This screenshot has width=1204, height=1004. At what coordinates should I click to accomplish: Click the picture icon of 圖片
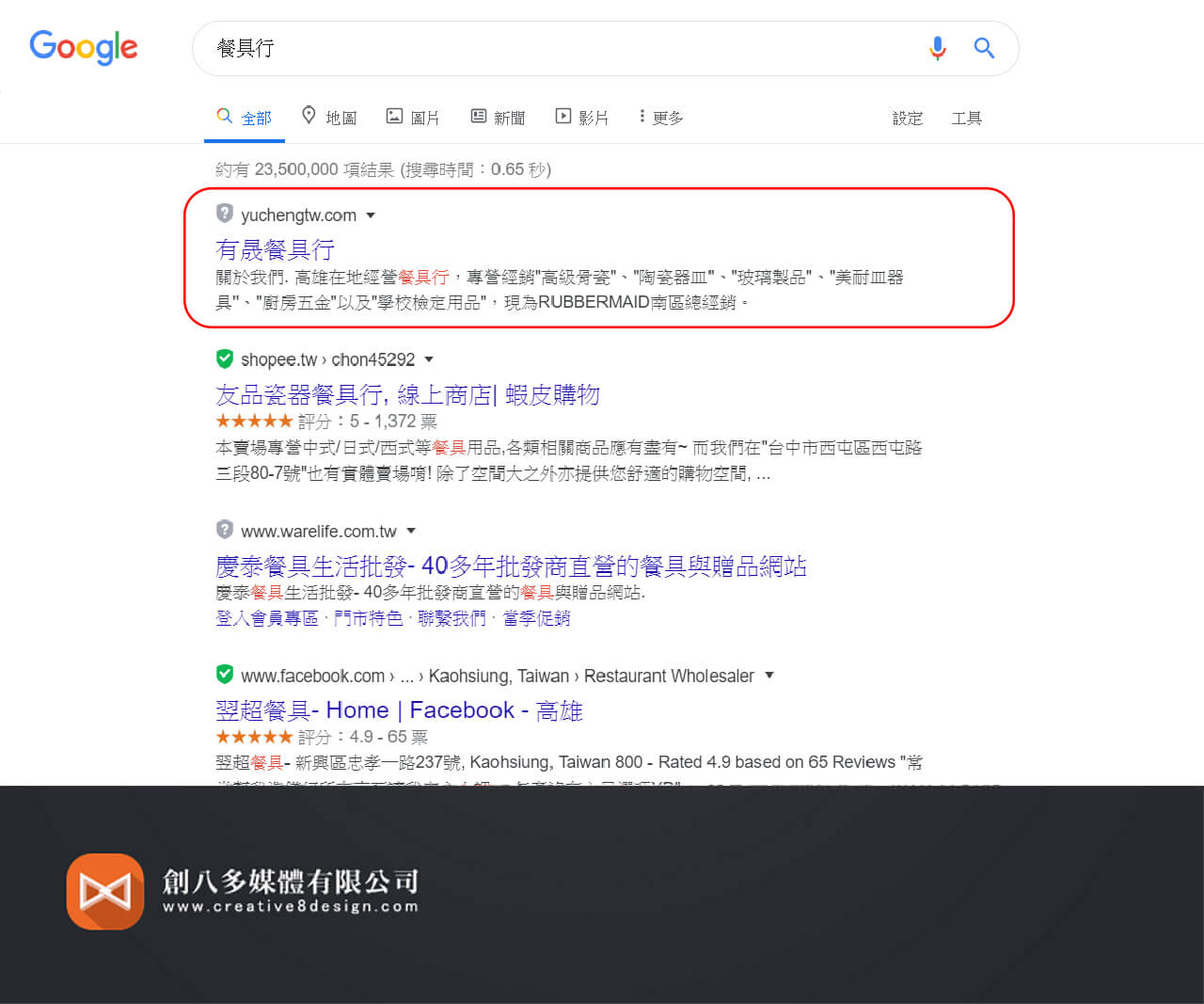click(x=394, y=116)
